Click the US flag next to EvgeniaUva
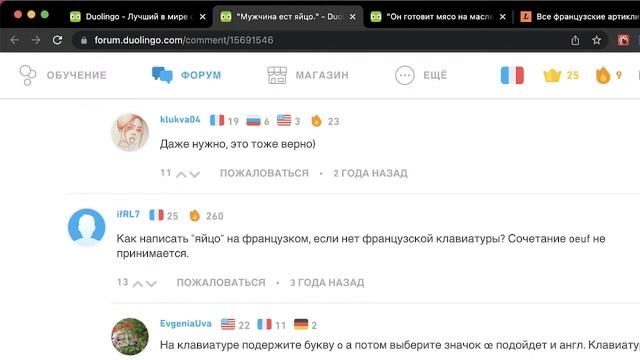The width and height of the screenshot is (640, 360). (x=228, y=324)
